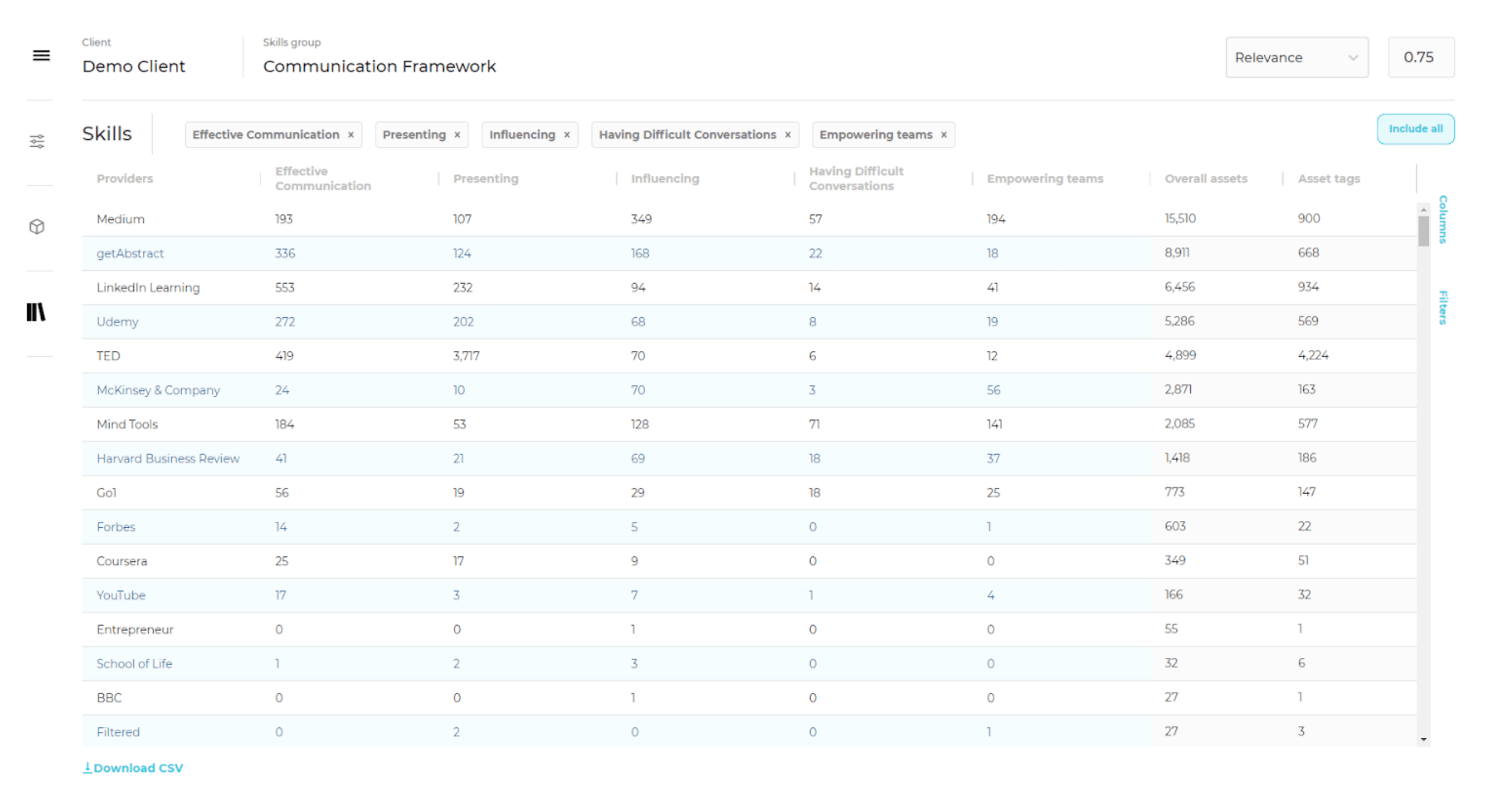Viewport: 1503px width, 812px height.
Task: Select the Entrepreneur provider name
Action: pyautogui.click(x=135, y=629)
